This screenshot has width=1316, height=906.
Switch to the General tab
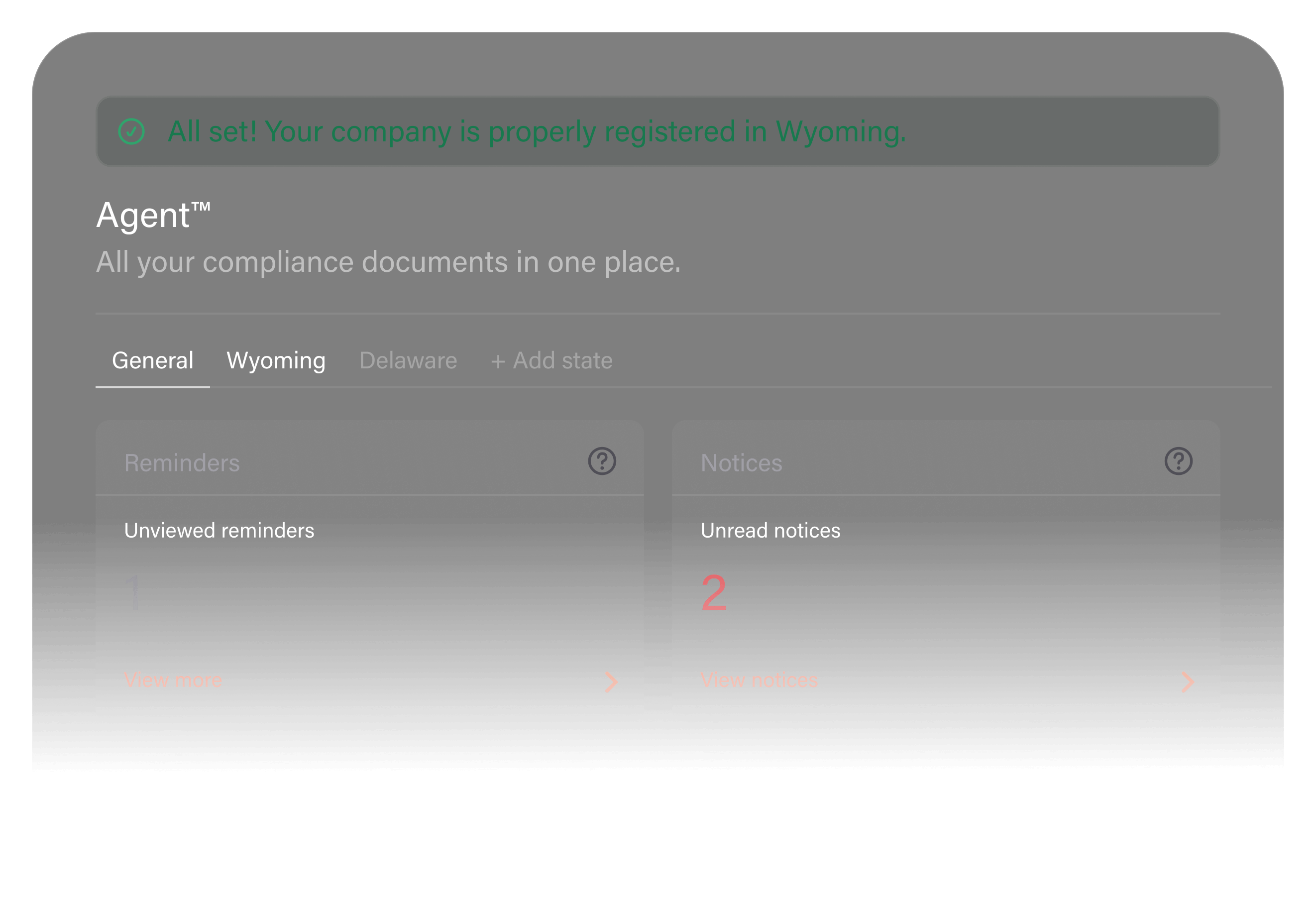coord(153,360)
